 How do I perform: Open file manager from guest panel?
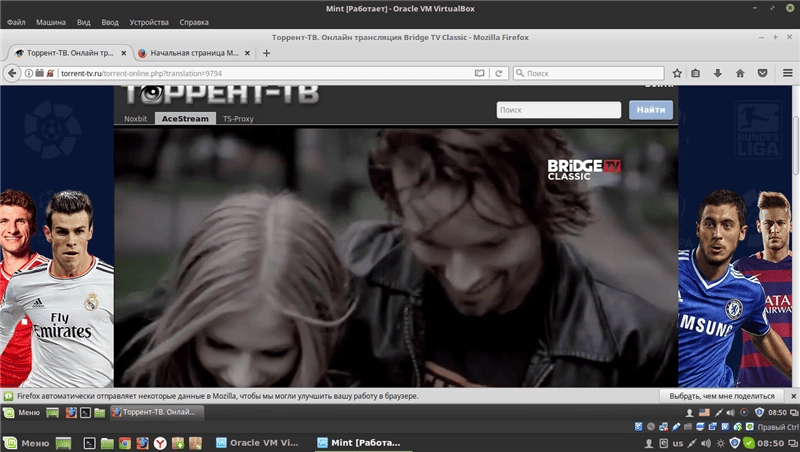[x=99, y=412]
